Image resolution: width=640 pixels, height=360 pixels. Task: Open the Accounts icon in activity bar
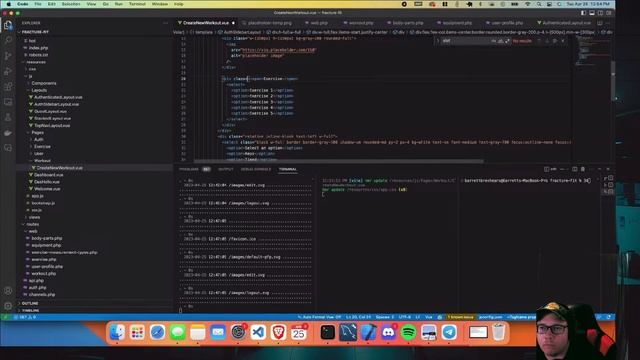pyautogui.click(x=8, y=291)
